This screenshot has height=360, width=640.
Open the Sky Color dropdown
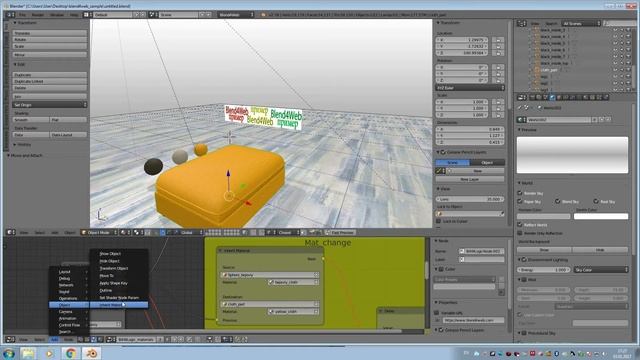601,270
